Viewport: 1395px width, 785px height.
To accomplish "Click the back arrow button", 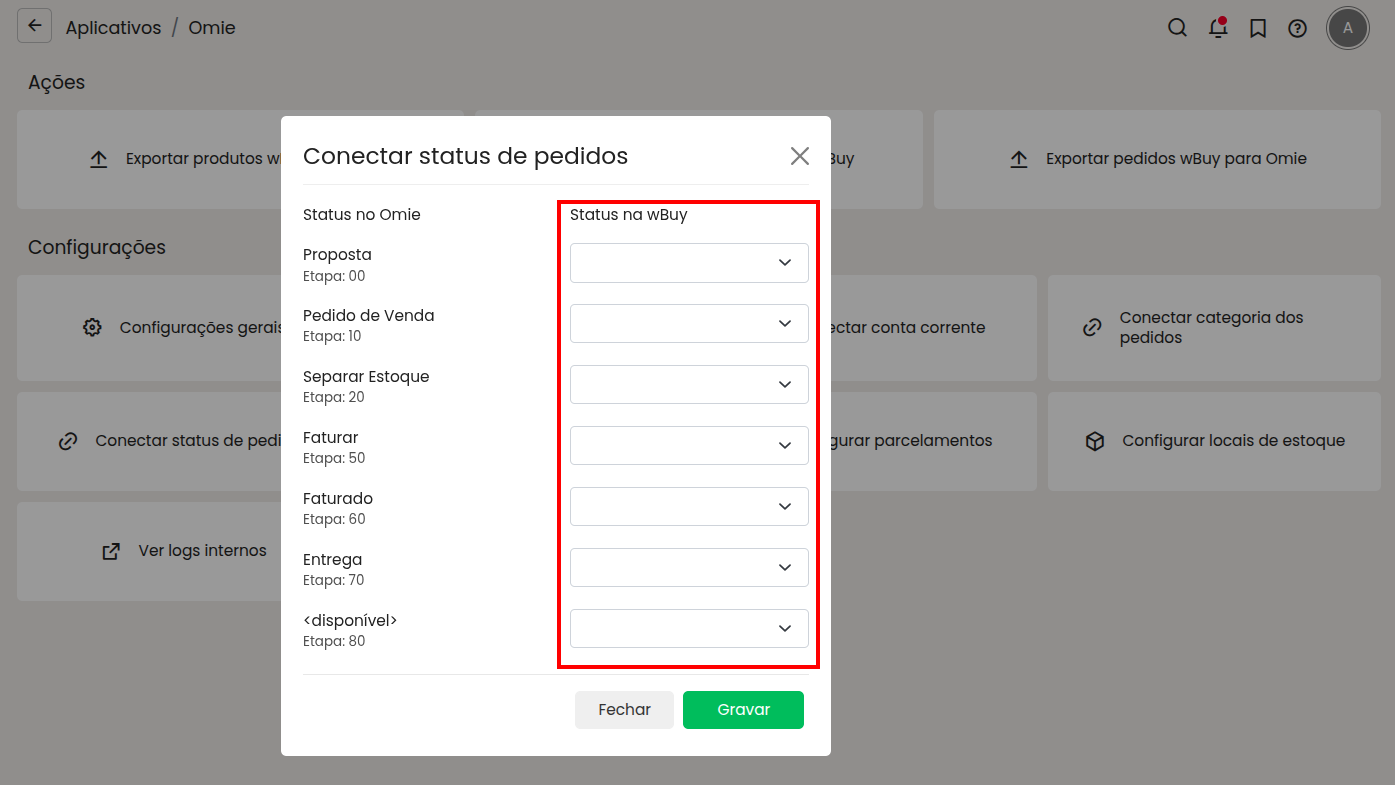I will pos(35,27).
